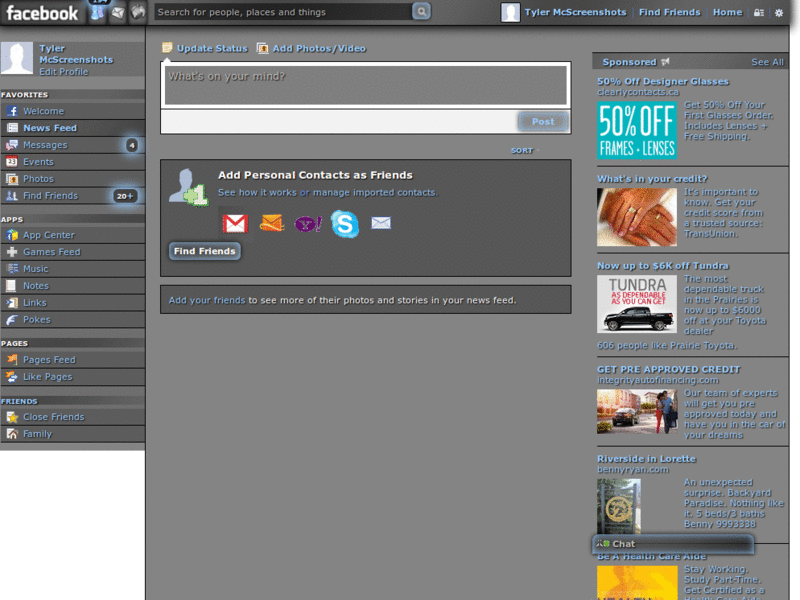Select Update Status tab
The height and width of the screenshot is (600, 800).
[x=205, y=48]
